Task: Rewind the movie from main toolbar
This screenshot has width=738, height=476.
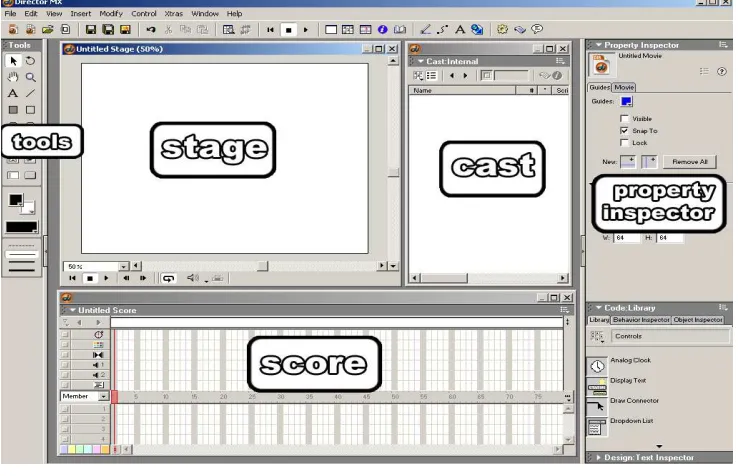Action: 270,30
